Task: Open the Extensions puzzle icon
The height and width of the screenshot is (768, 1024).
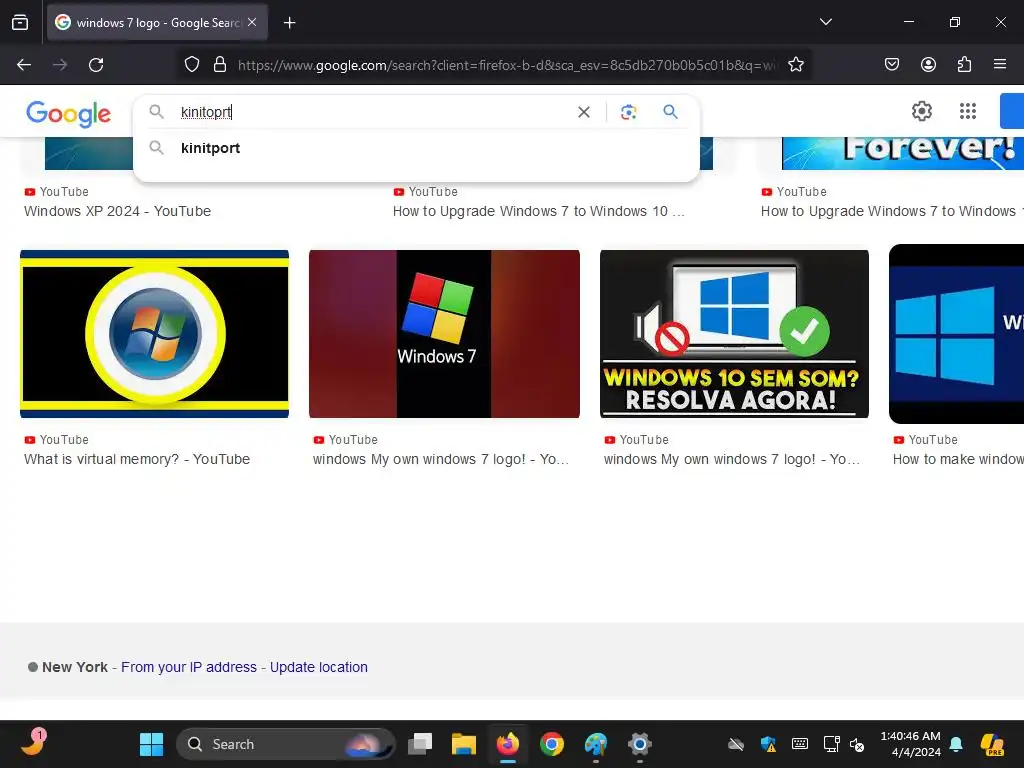Action: 964,64
